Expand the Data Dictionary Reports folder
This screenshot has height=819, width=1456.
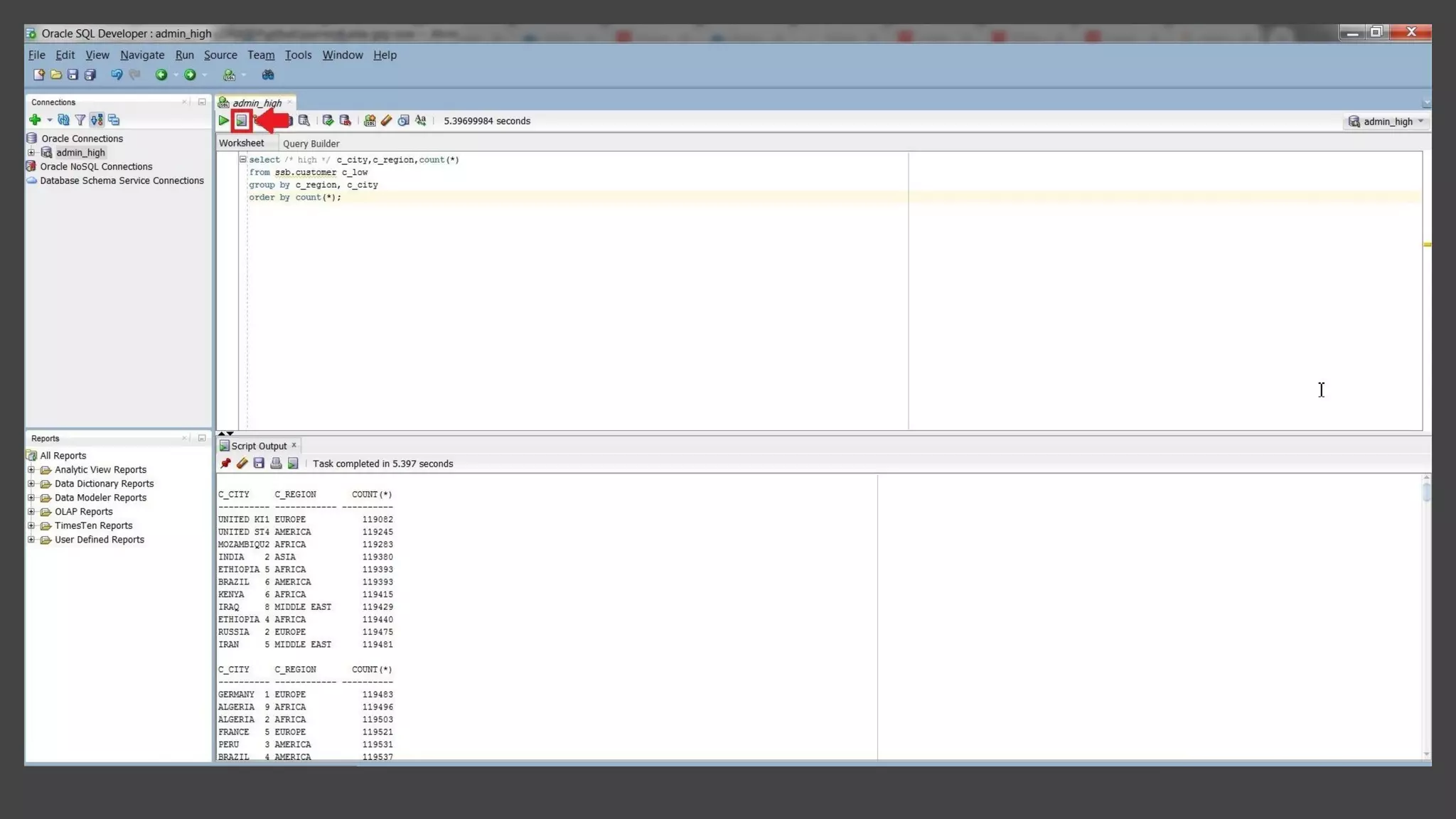31,484
